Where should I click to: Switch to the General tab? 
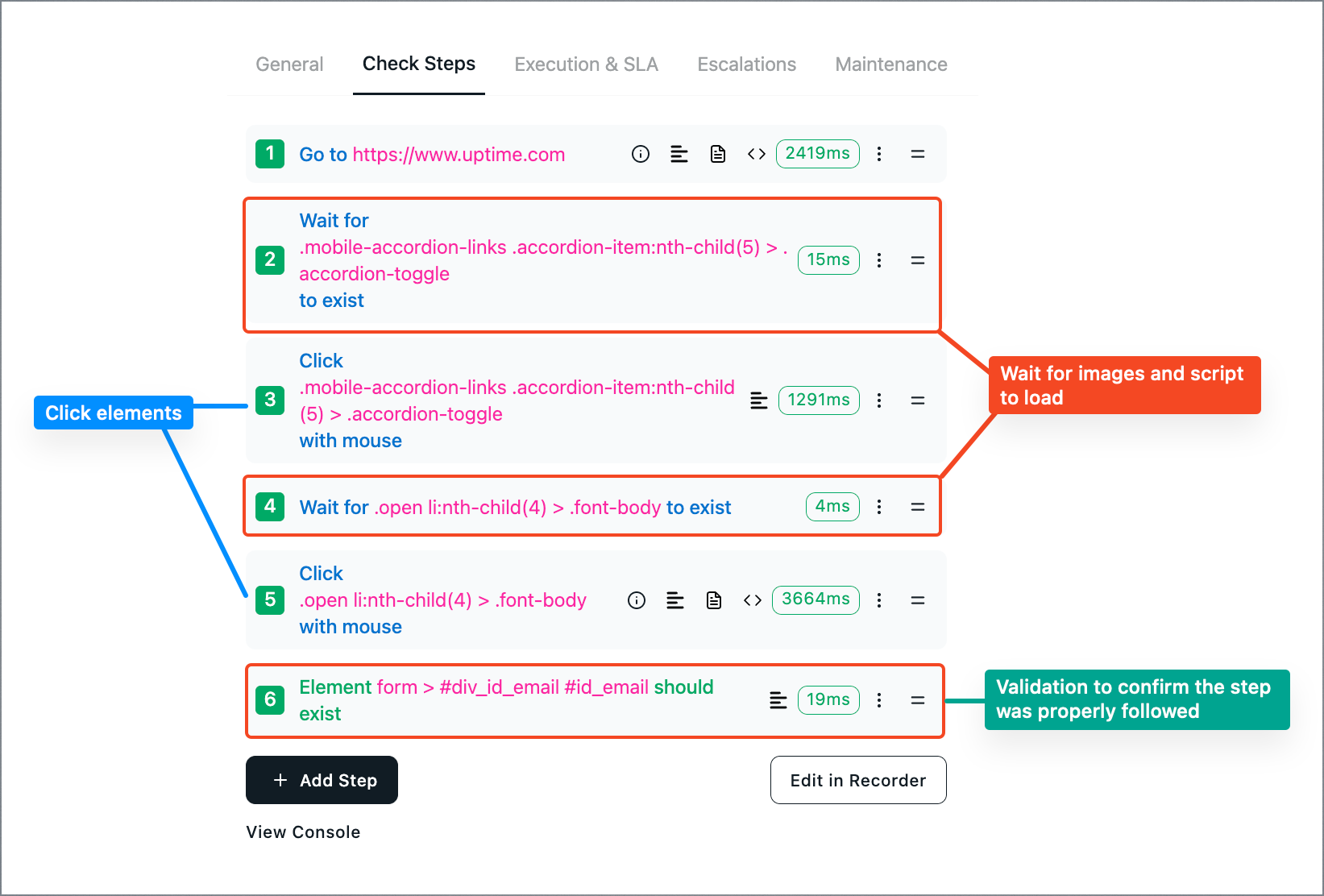click(x=289, y=64)
